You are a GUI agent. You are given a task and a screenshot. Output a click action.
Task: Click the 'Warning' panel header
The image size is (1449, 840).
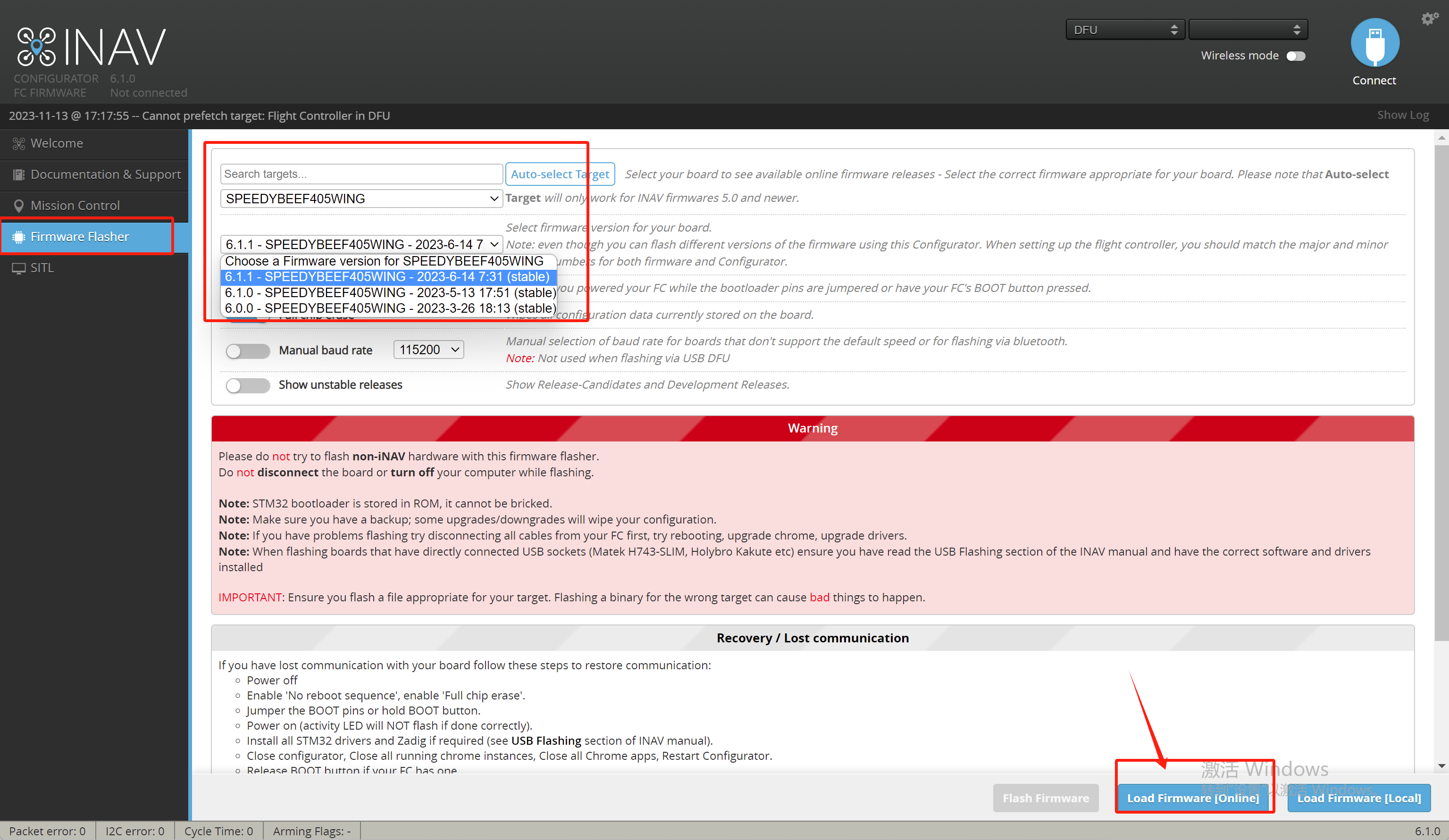812,428
